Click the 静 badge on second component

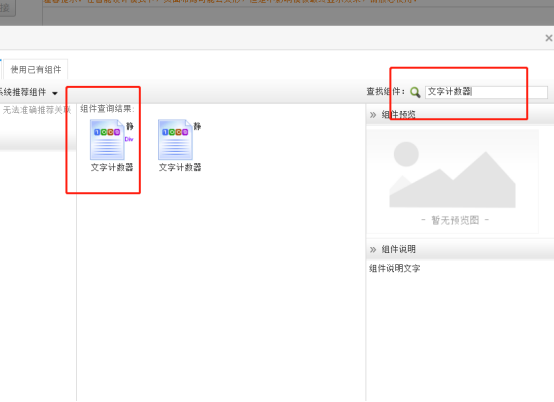[197, 126]
